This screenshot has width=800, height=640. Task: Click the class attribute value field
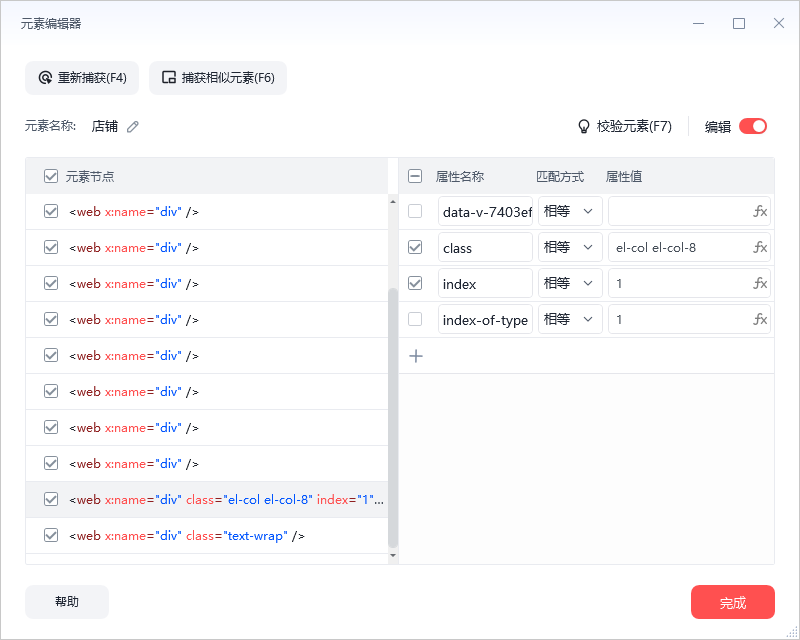[x=678, y=248]
